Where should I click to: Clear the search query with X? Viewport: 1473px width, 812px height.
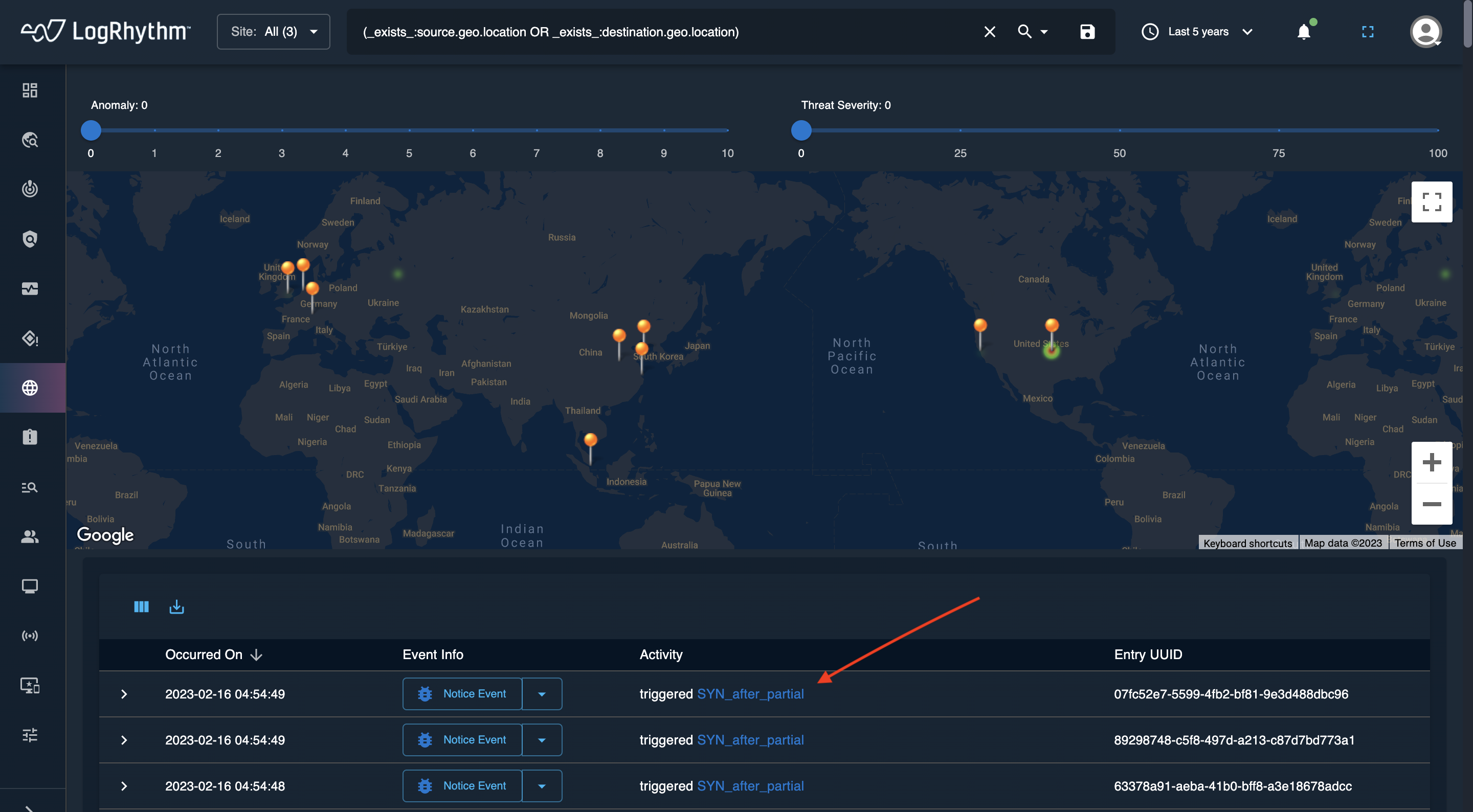pos(990,32)
